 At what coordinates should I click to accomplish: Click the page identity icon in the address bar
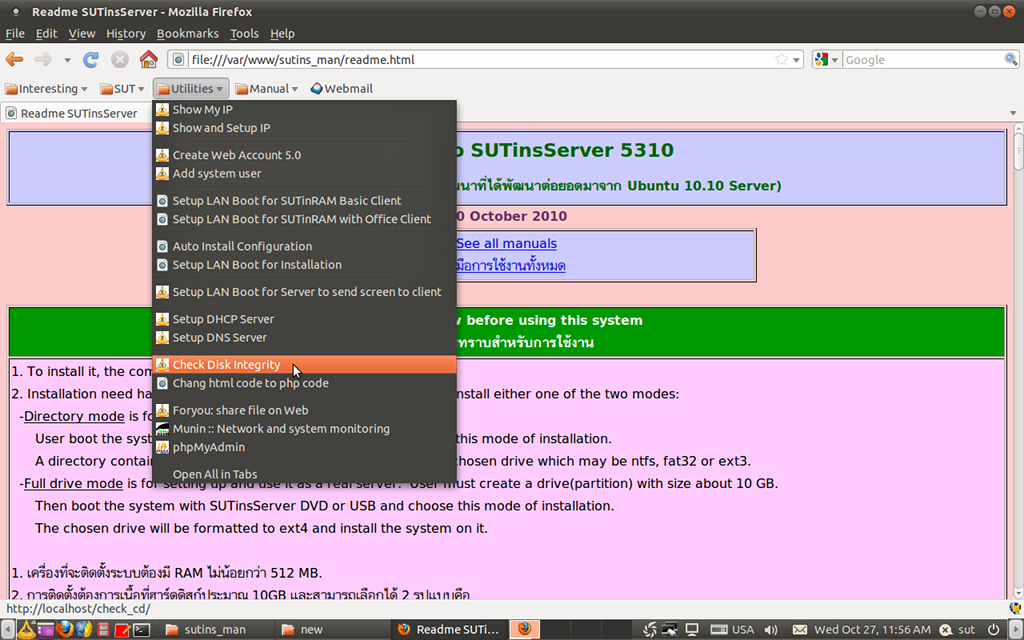coord(178,59)
